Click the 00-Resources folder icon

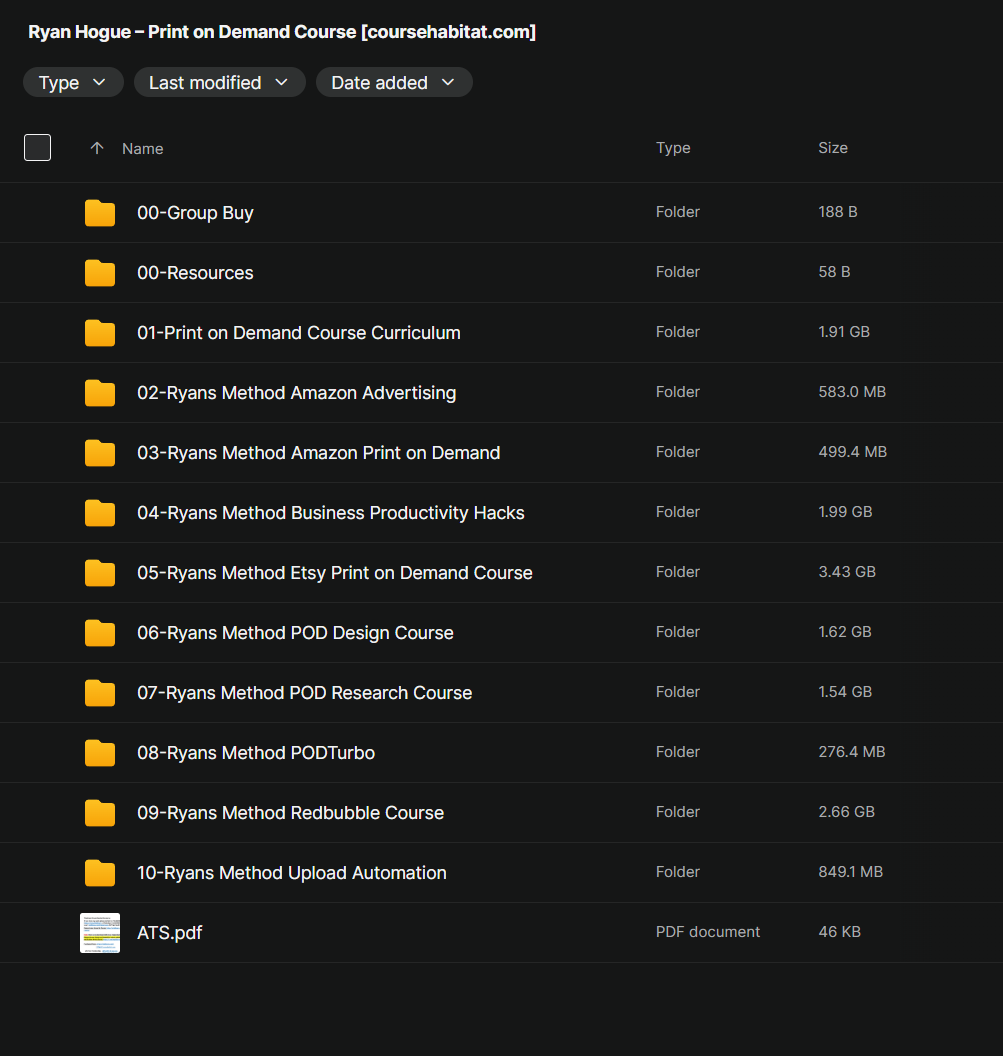point(100,273)
